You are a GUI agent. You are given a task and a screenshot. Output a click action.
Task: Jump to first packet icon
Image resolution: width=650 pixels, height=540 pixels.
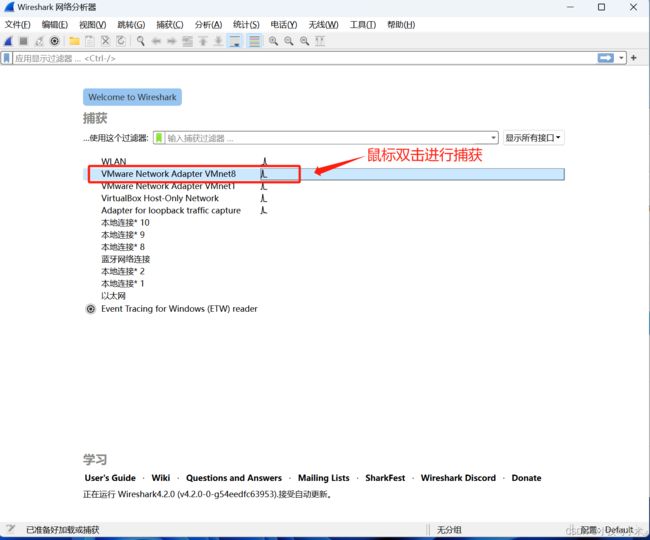pos(203,41)
